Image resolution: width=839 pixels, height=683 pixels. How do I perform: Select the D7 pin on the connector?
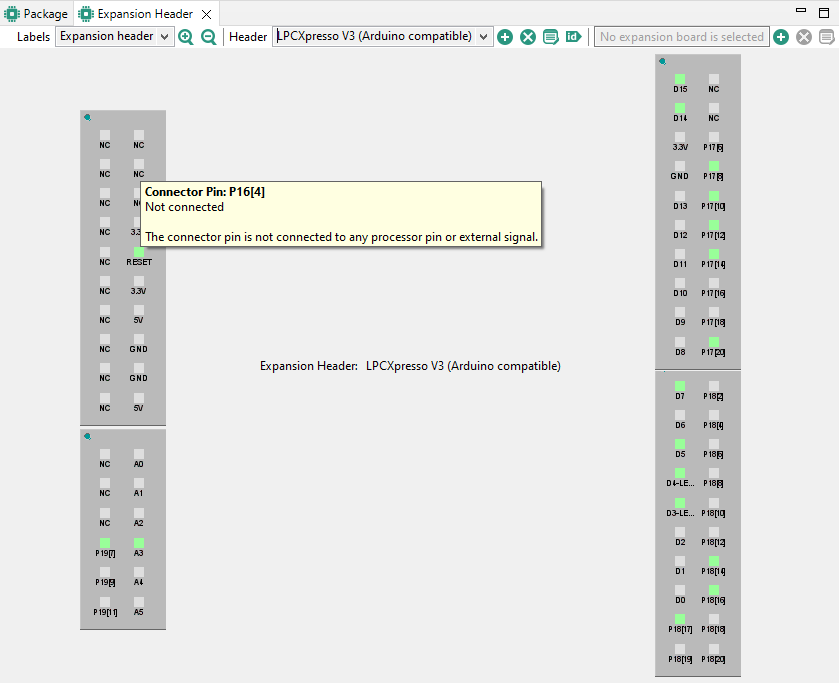680,385
